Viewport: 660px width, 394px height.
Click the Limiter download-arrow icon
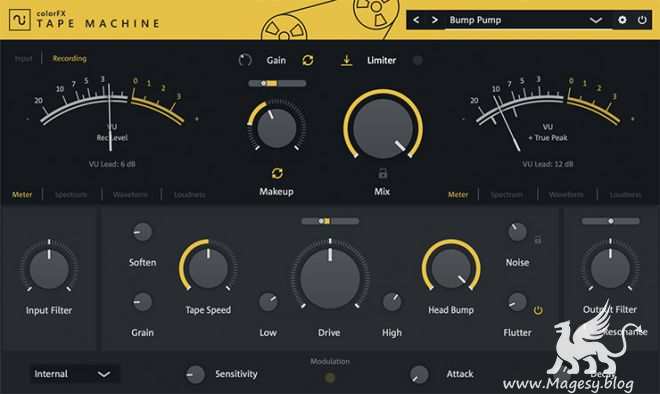click(x=346, y=60)
